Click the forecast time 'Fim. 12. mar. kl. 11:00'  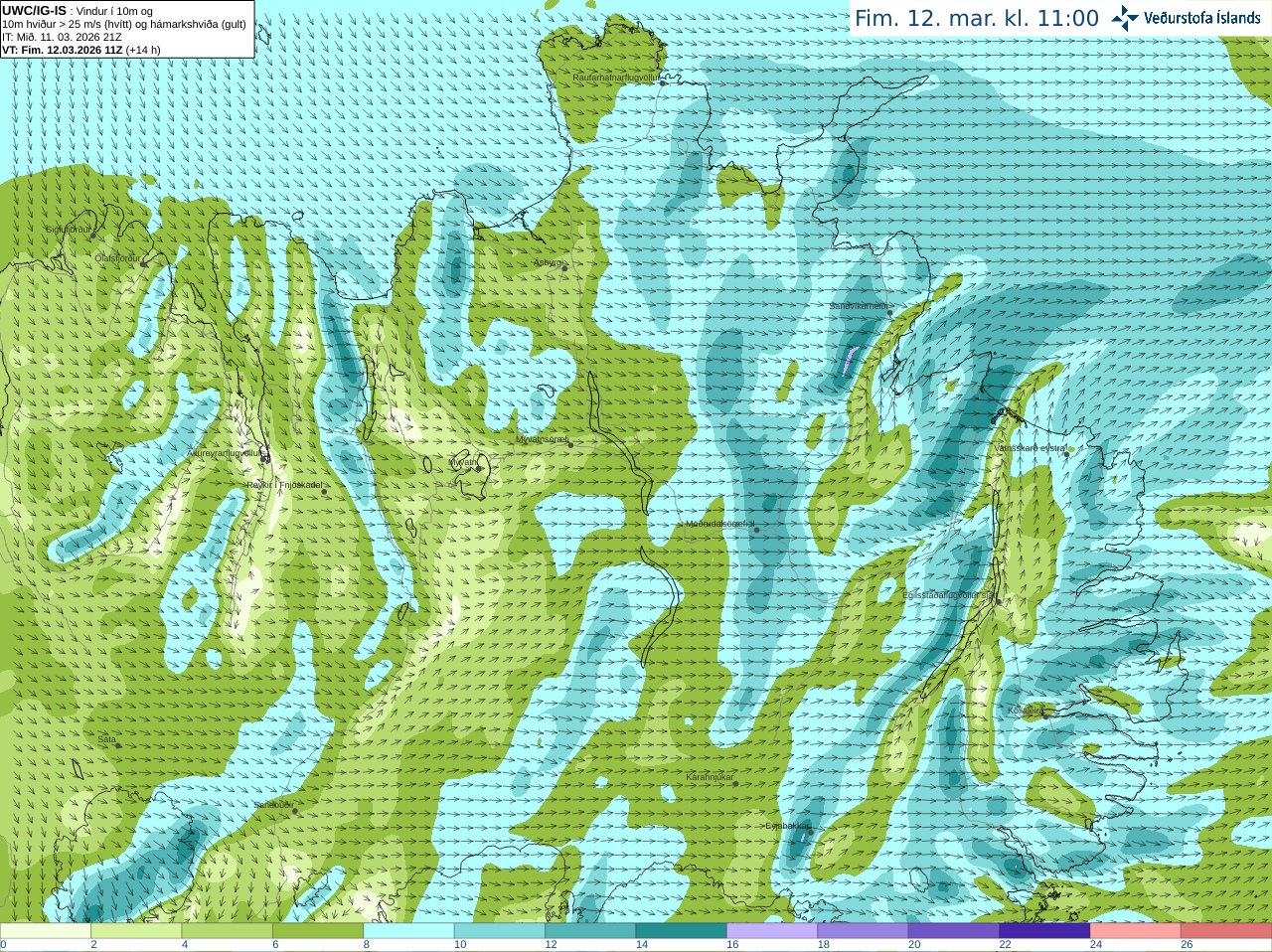(977, 18)
